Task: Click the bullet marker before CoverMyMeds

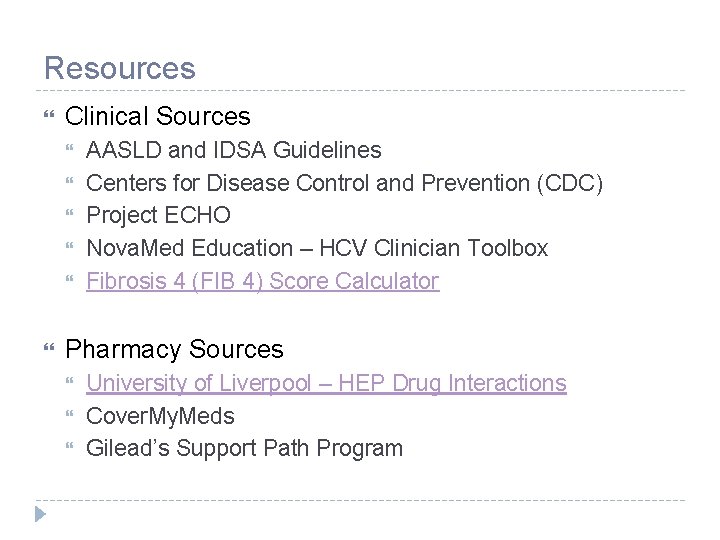Action: [70, 414]
